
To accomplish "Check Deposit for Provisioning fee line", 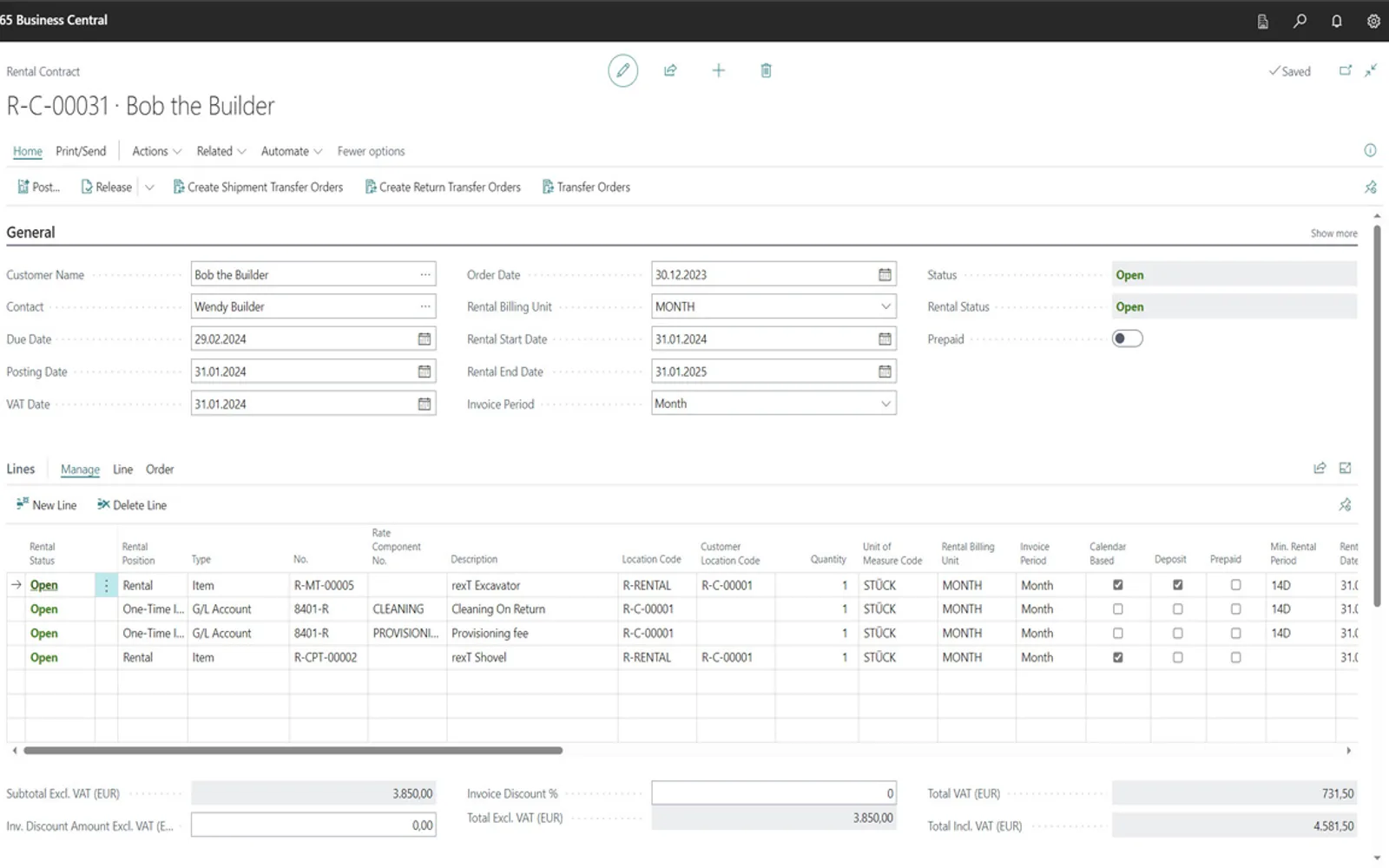I will tap(1177, 634).
